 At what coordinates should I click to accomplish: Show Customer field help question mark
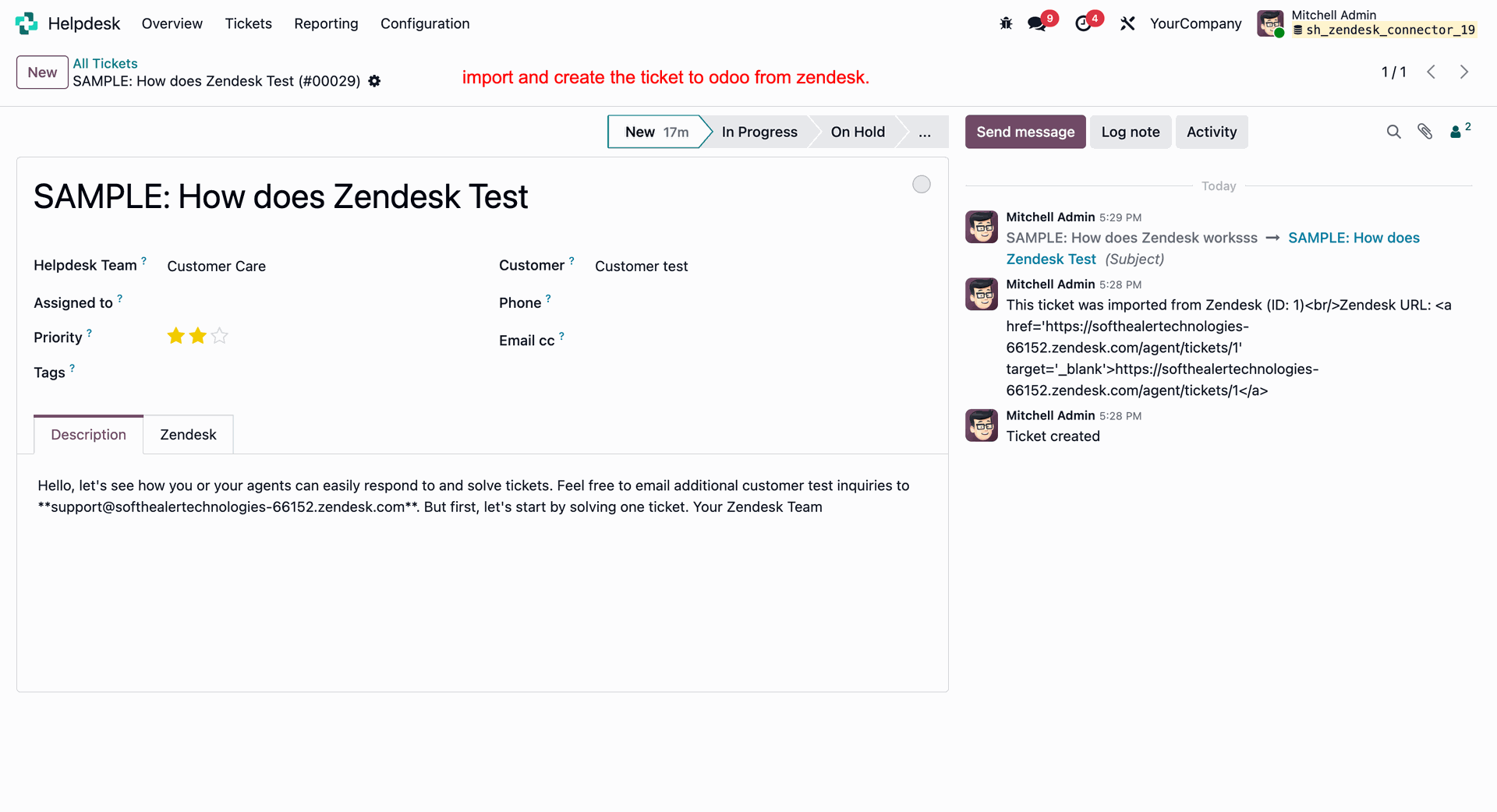(572, 261)
